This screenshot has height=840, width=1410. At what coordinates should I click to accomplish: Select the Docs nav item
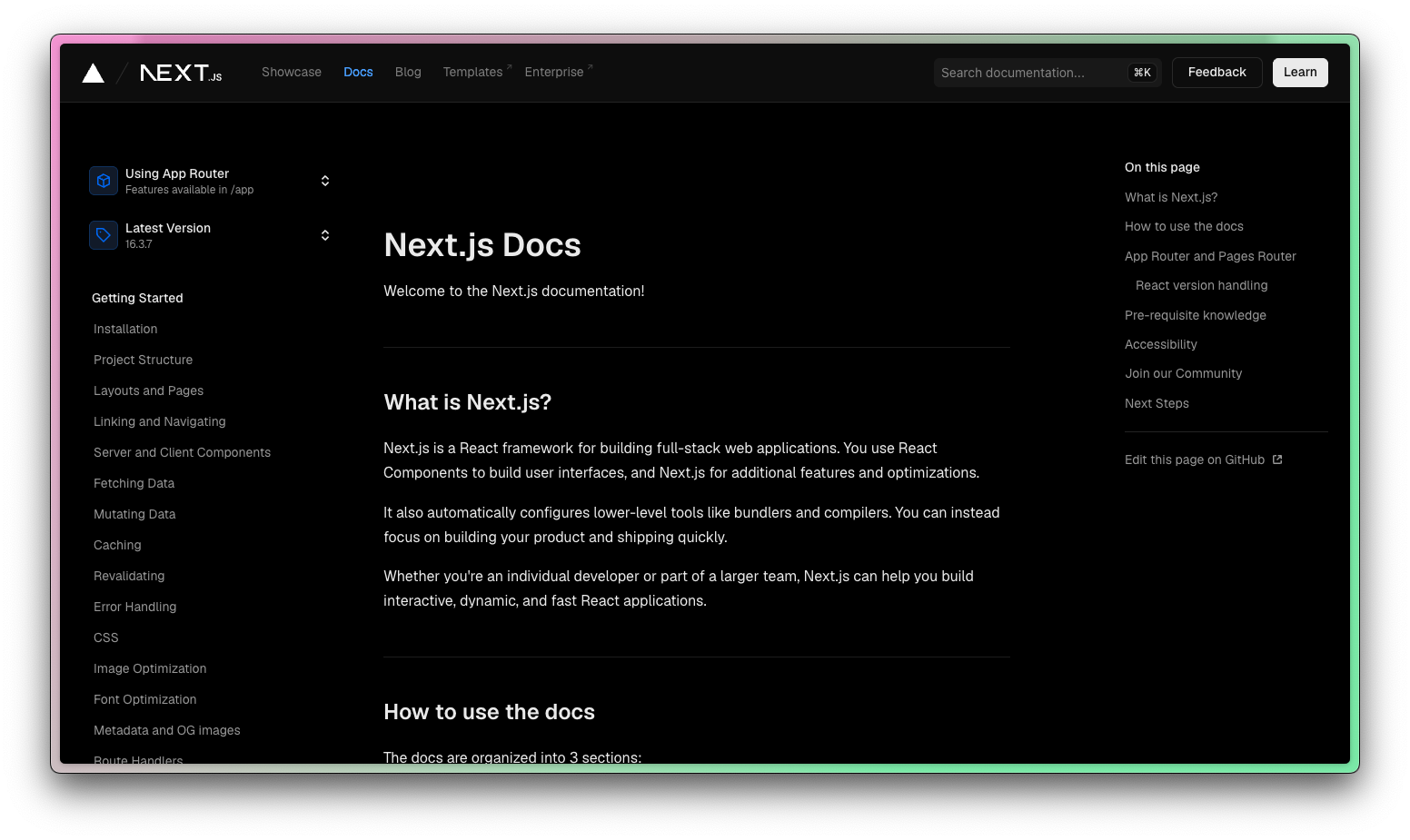click(358, 72)
